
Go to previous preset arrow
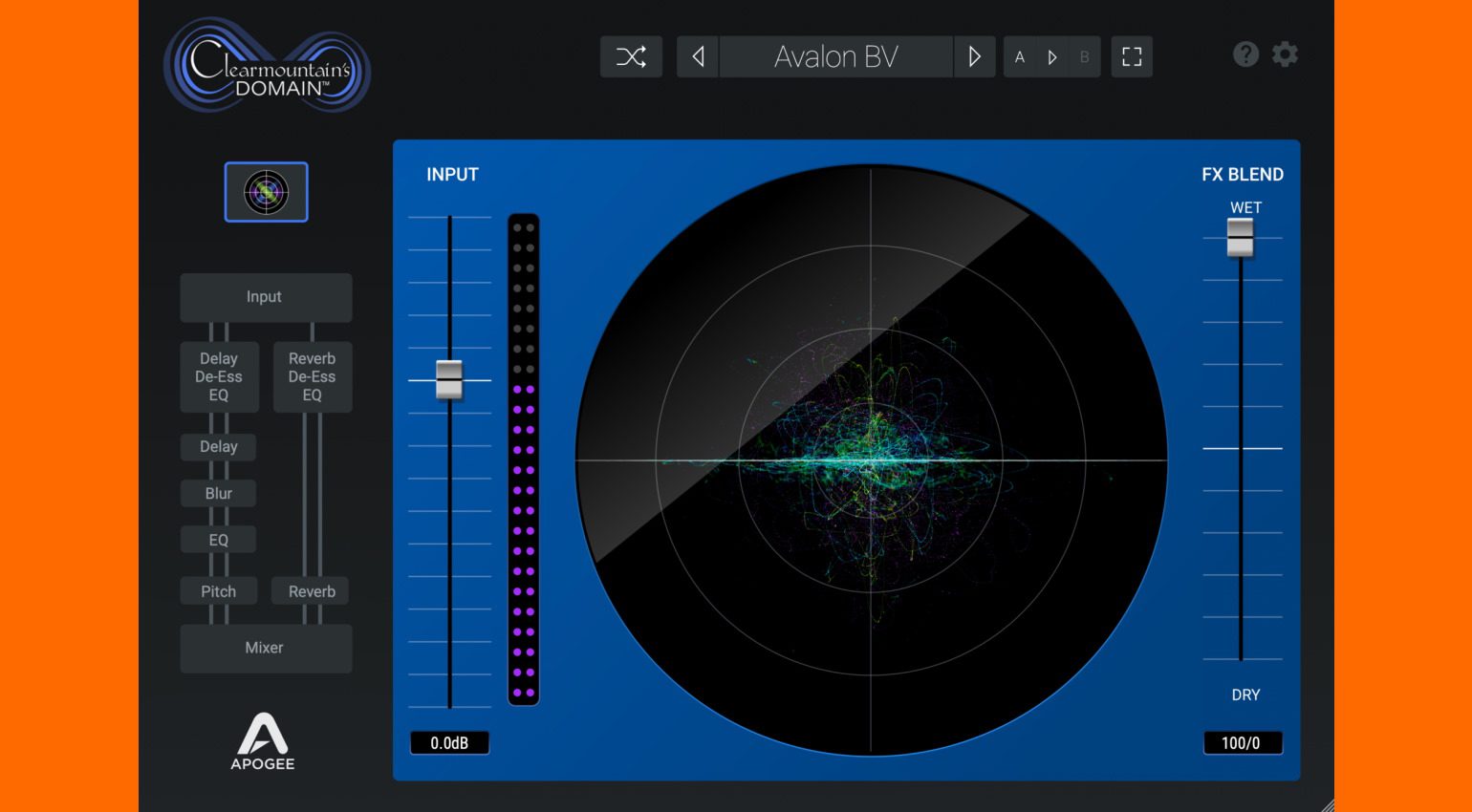point(698,57)
